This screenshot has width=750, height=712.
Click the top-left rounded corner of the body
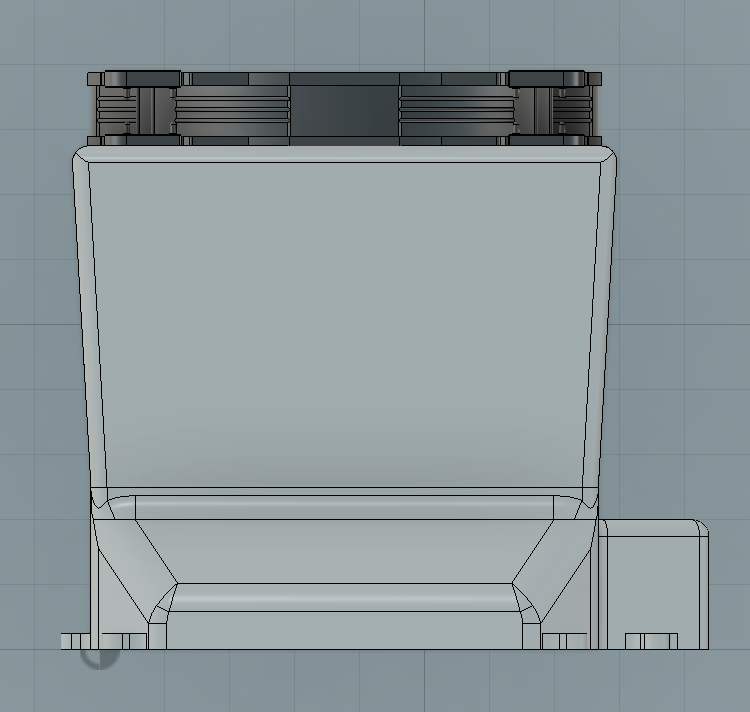click(x=80, y=156)
